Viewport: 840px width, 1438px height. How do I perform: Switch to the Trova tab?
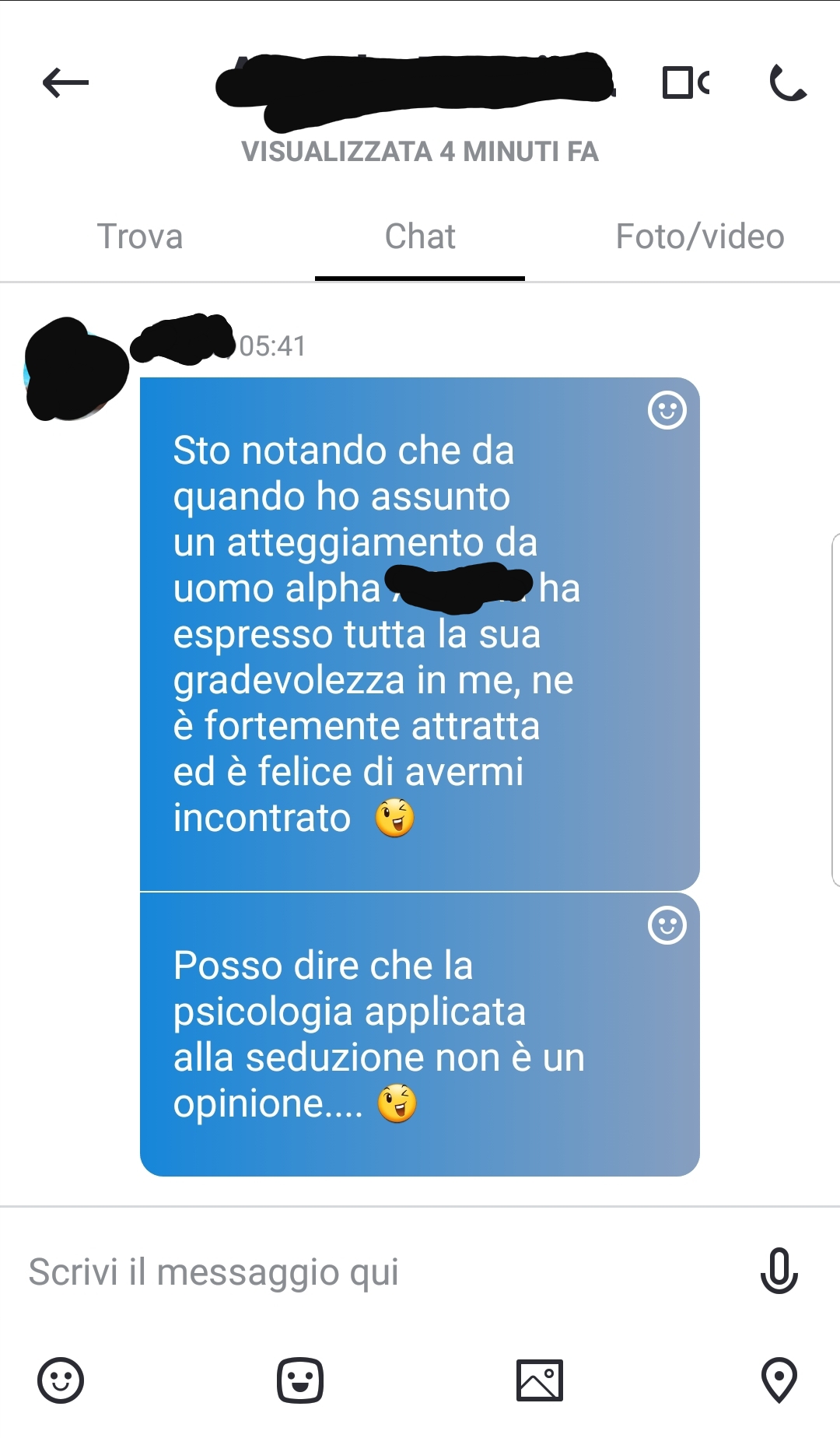tap(140, 237)
